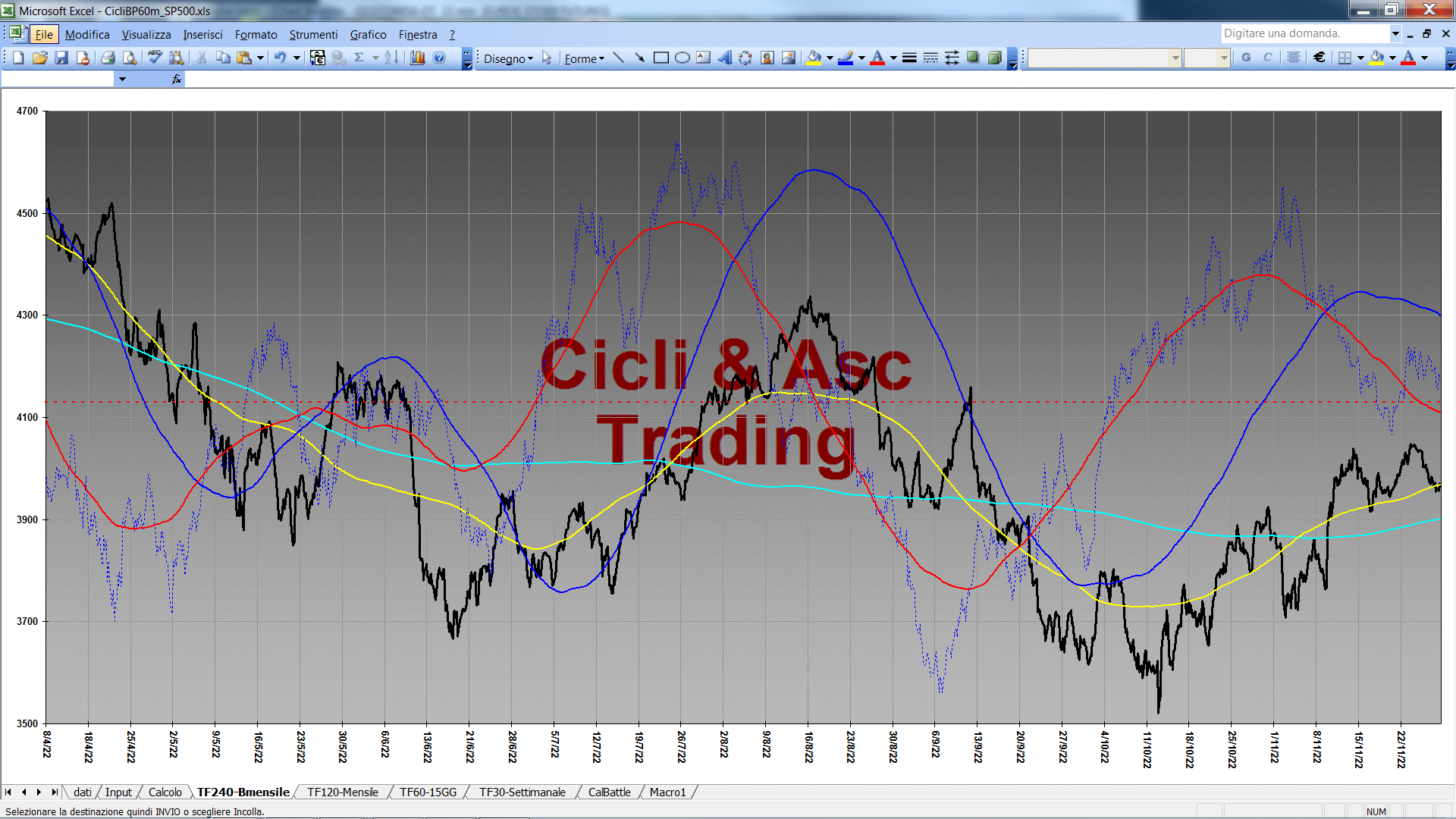1456x819 pixels.
Task: Toggle center alignment
Action: 1294,58
